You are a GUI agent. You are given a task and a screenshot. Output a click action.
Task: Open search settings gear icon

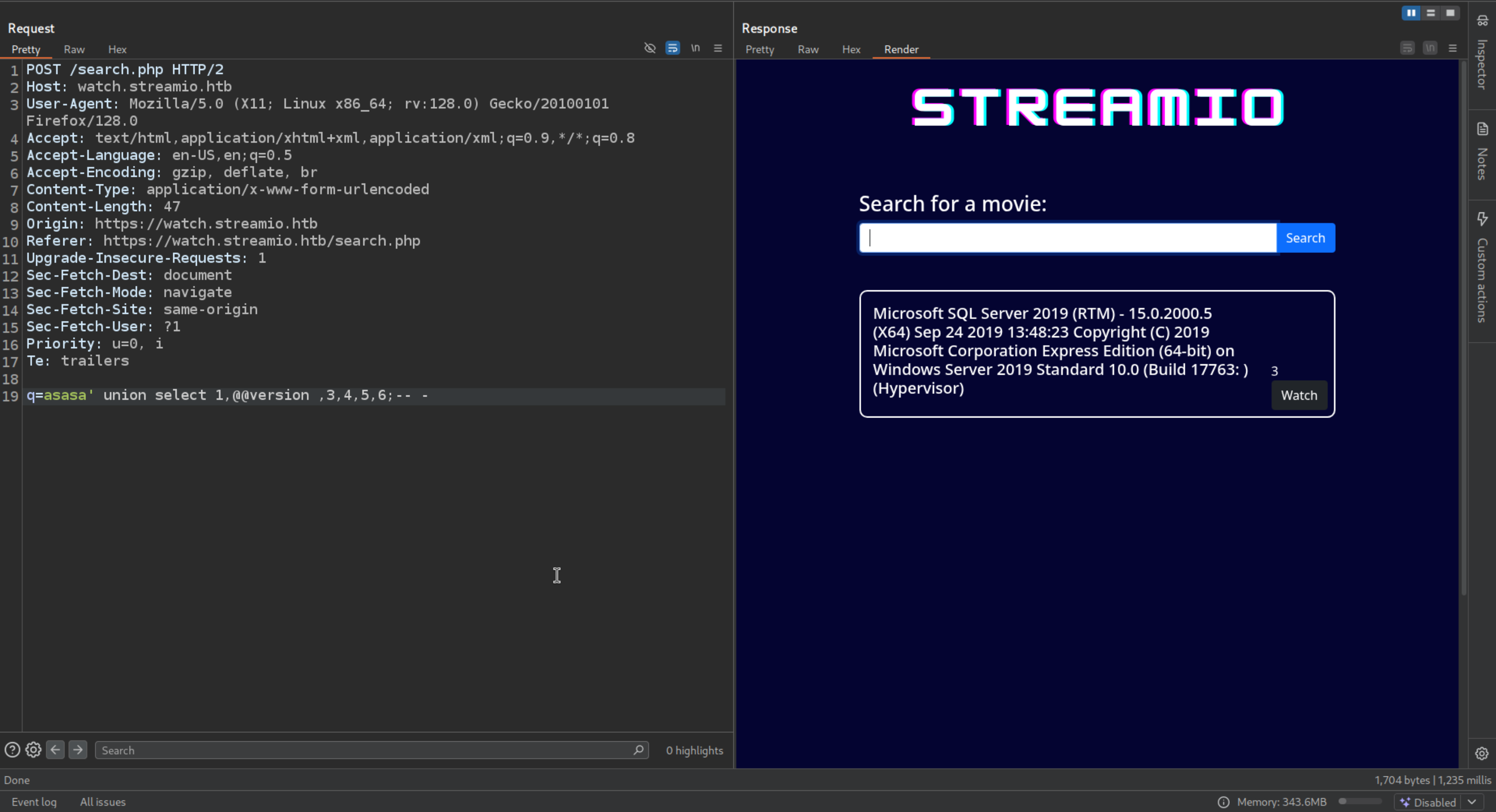pyautogui.click(x=33, y=750)
